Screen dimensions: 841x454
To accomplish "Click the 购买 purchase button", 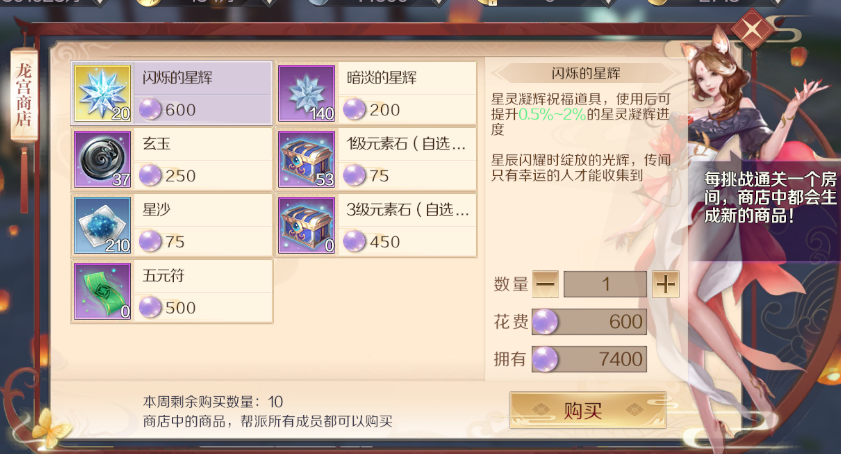I will pos(588,411).
